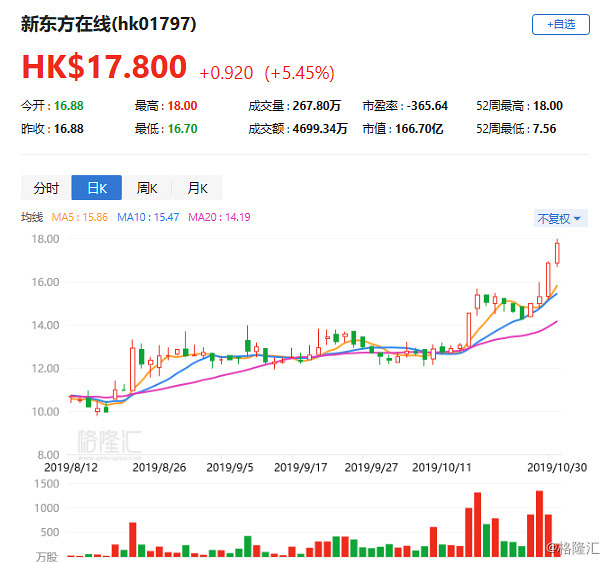Click the latest candlestick at 2019/10/30
The height and width of the screenshot is (562, 607).
coord(558,254)
